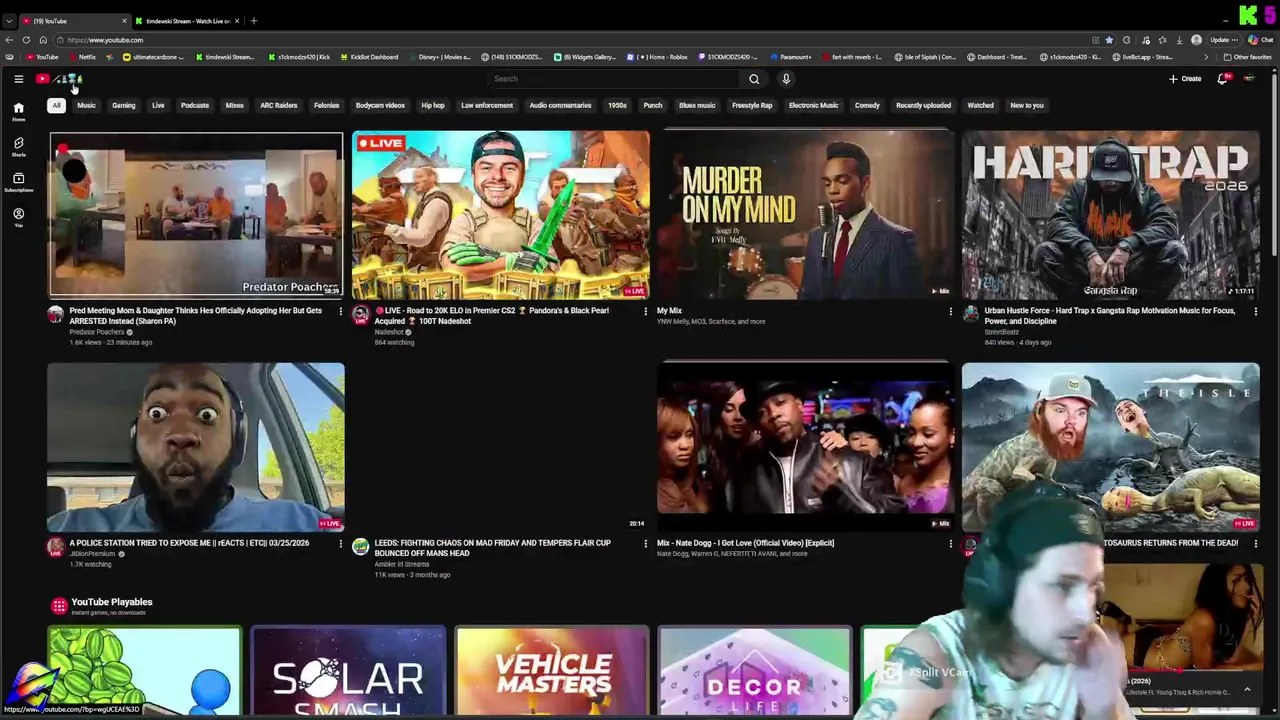The height and width of the screenshot is (720, 1280).
Task: Select the ARC Raiders filter chip
Action: click(278, 105)
